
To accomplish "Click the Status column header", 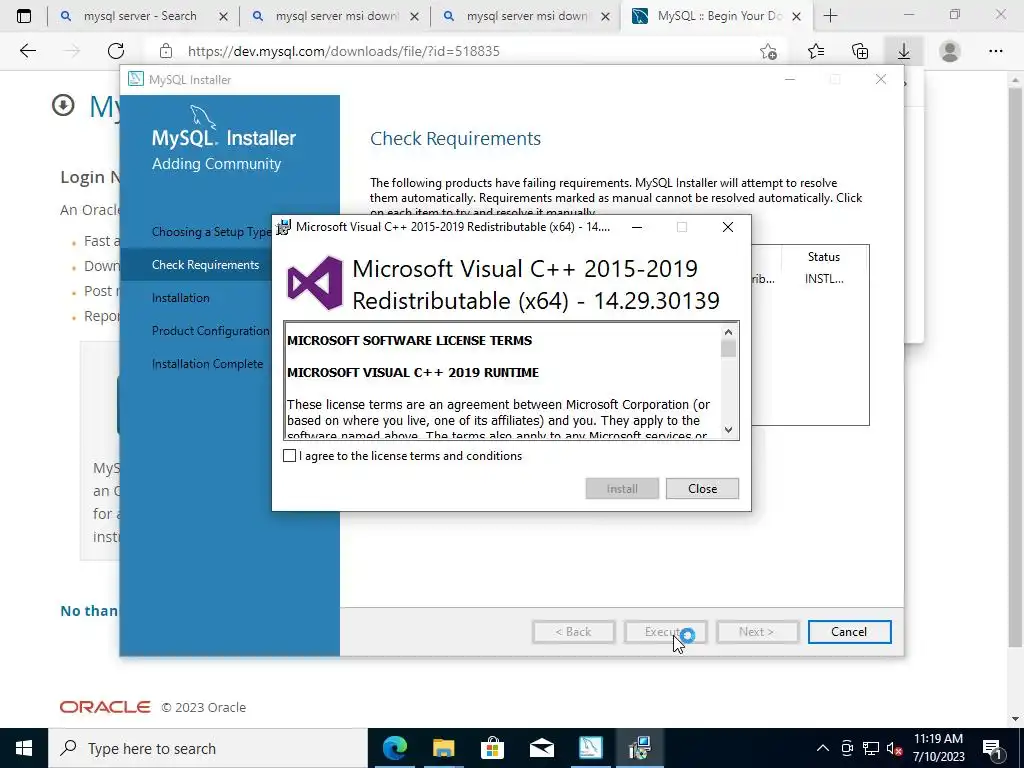I will tap(824, 257).
